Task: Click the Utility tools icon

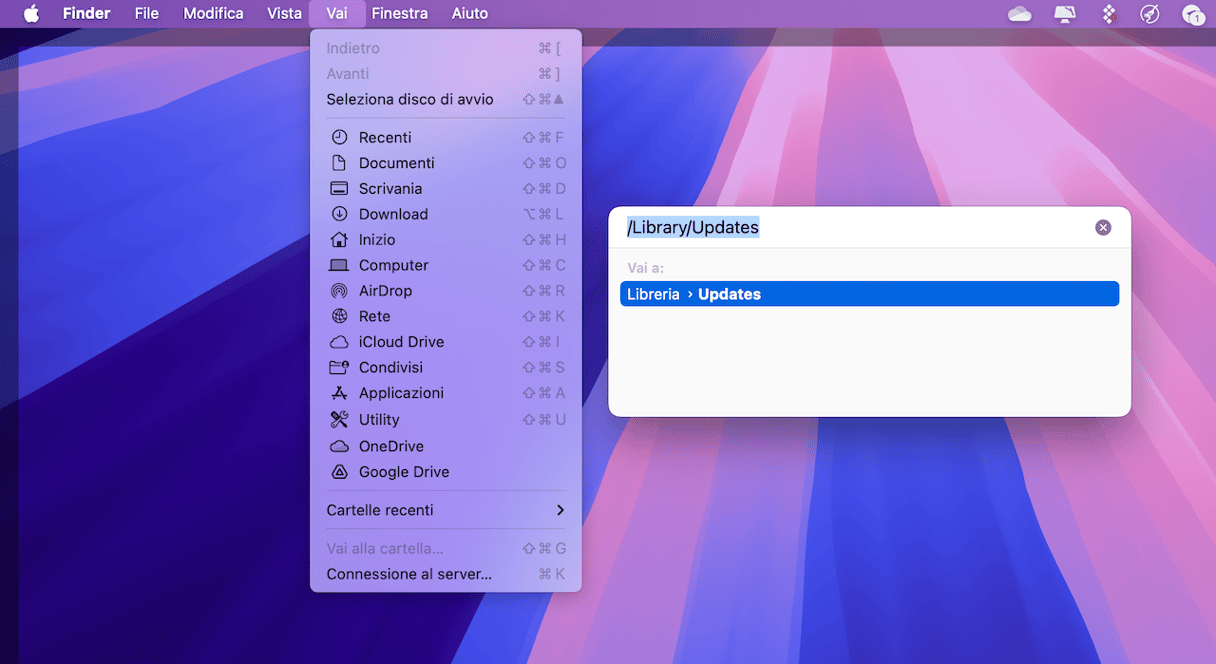Action: pos(339,419)
